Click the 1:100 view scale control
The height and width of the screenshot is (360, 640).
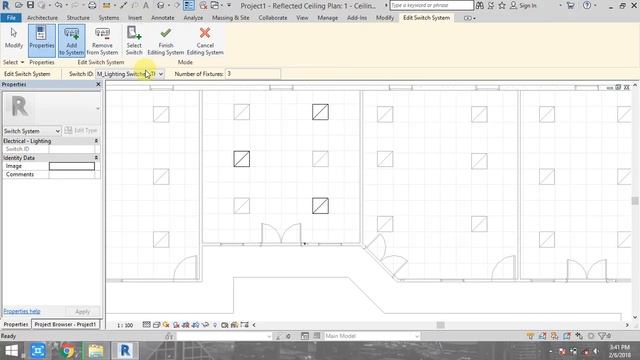point(125,325)
